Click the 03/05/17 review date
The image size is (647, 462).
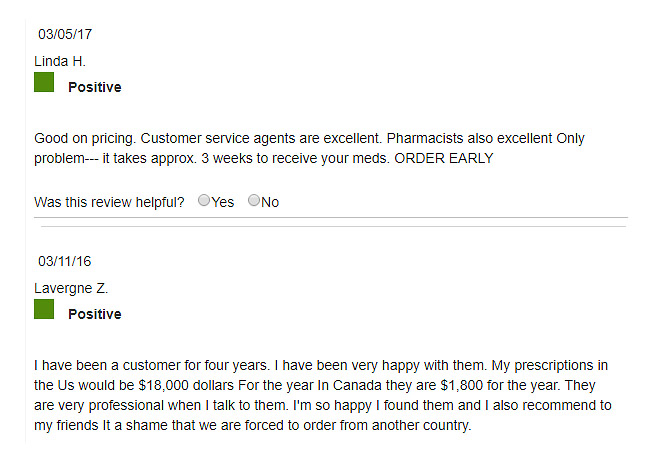(x=65, y=34)
